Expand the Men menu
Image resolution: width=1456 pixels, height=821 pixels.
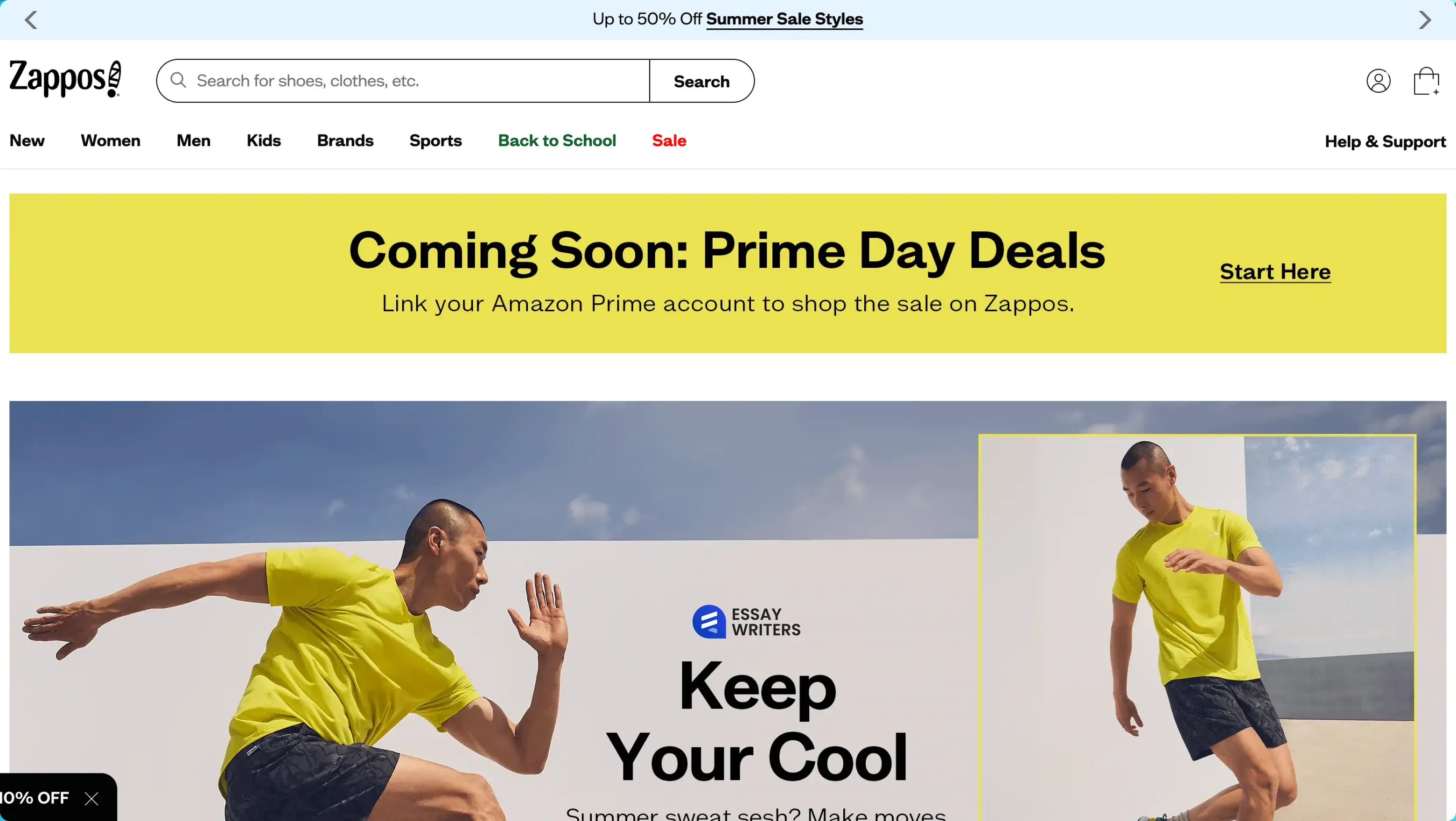(193, 141)
